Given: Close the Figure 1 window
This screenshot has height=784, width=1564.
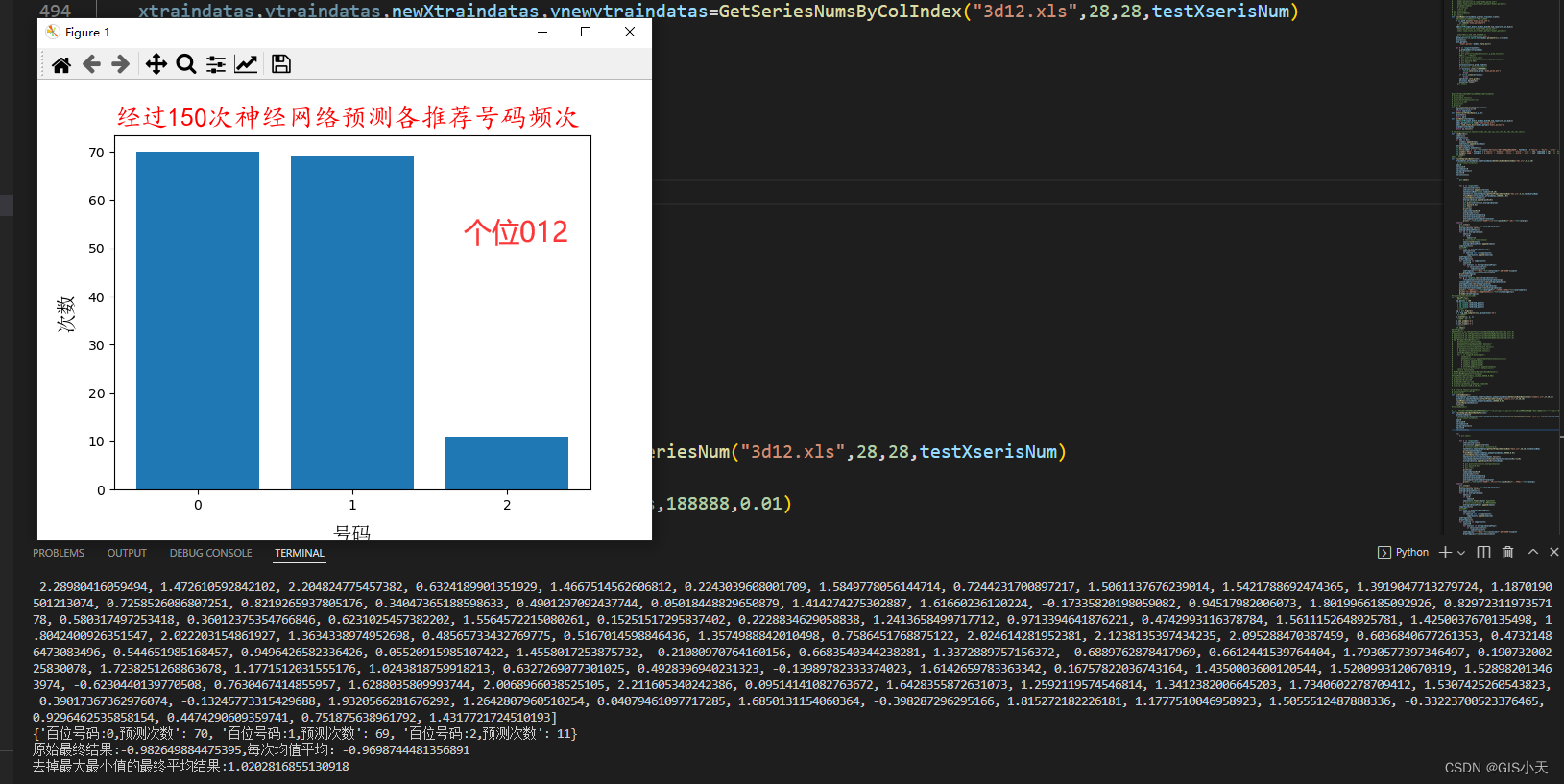Looking at the screenshot, I should point(630,32).
